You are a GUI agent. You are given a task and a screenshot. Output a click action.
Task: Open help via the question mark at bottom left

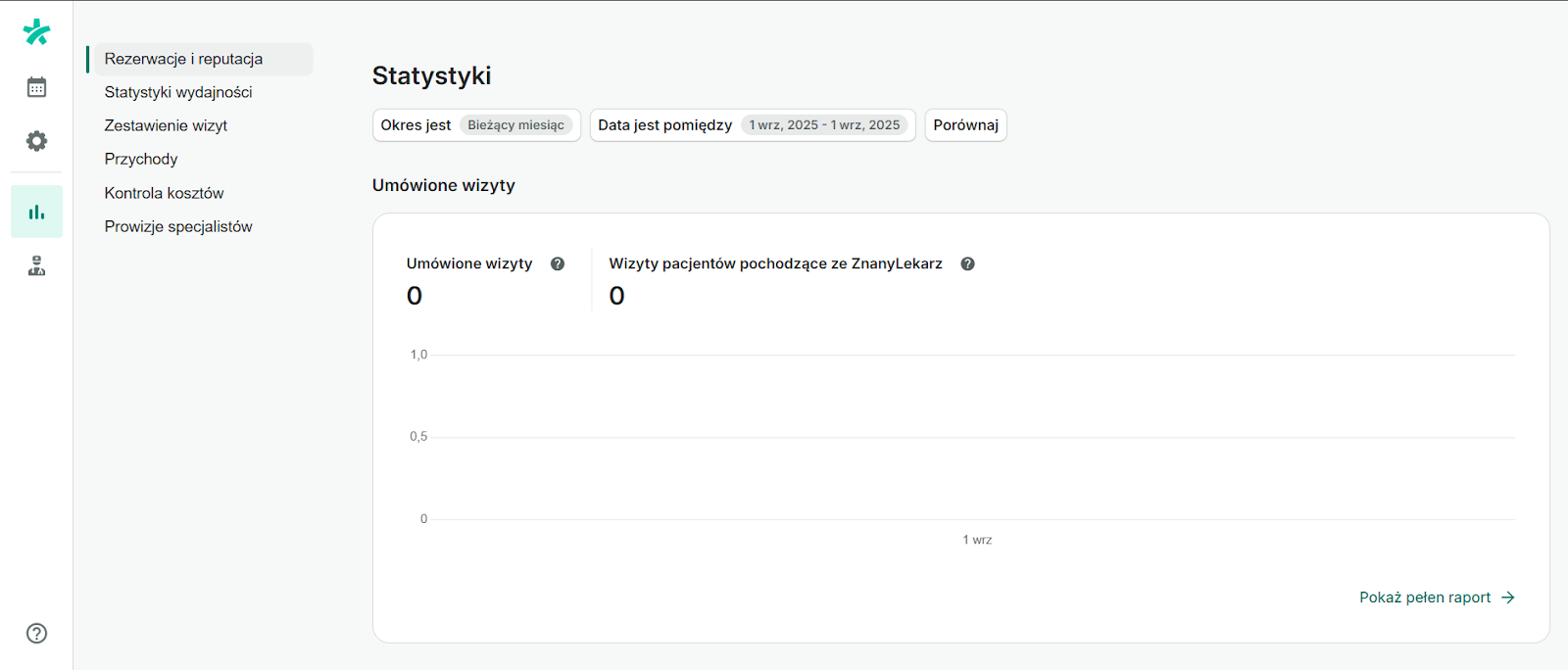(36, 634)
